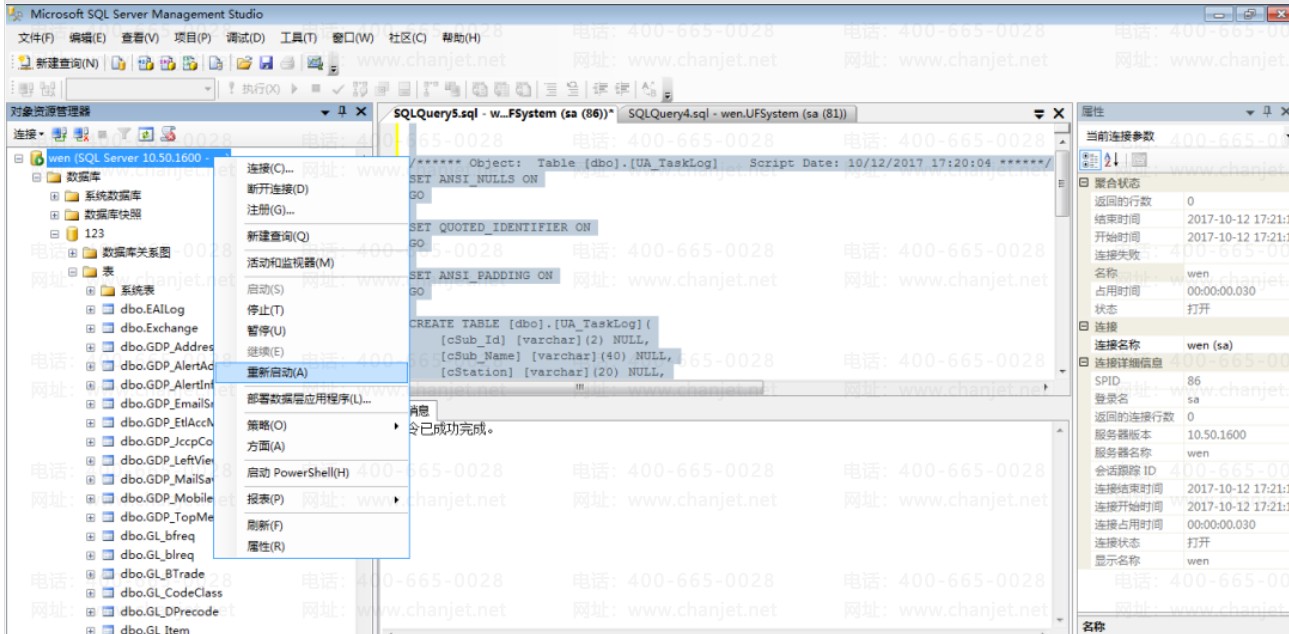This screenshot has width=1289, height=634.
Task: Click the table icon of dbo.GL_bfreq
Action: [x=108, y=536]
